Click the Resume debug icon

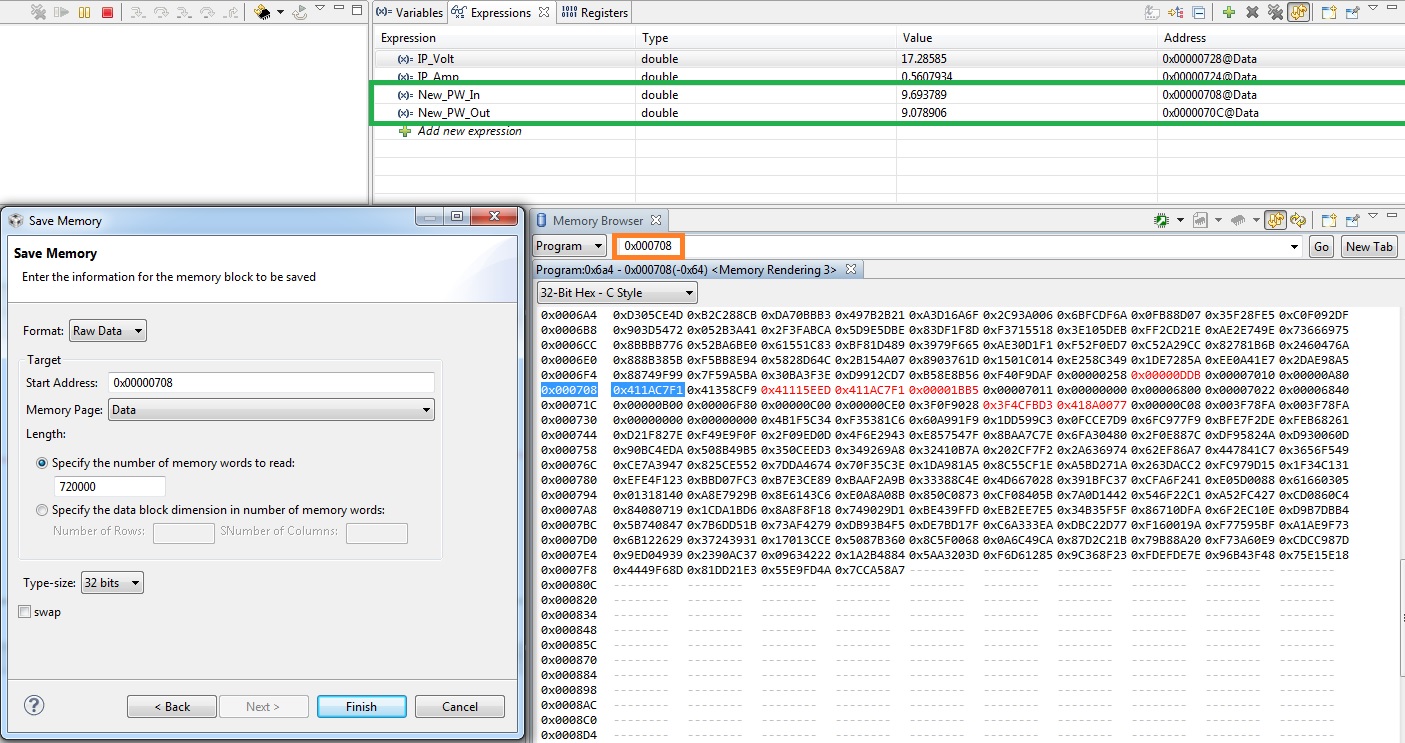[x=62, y=13]
